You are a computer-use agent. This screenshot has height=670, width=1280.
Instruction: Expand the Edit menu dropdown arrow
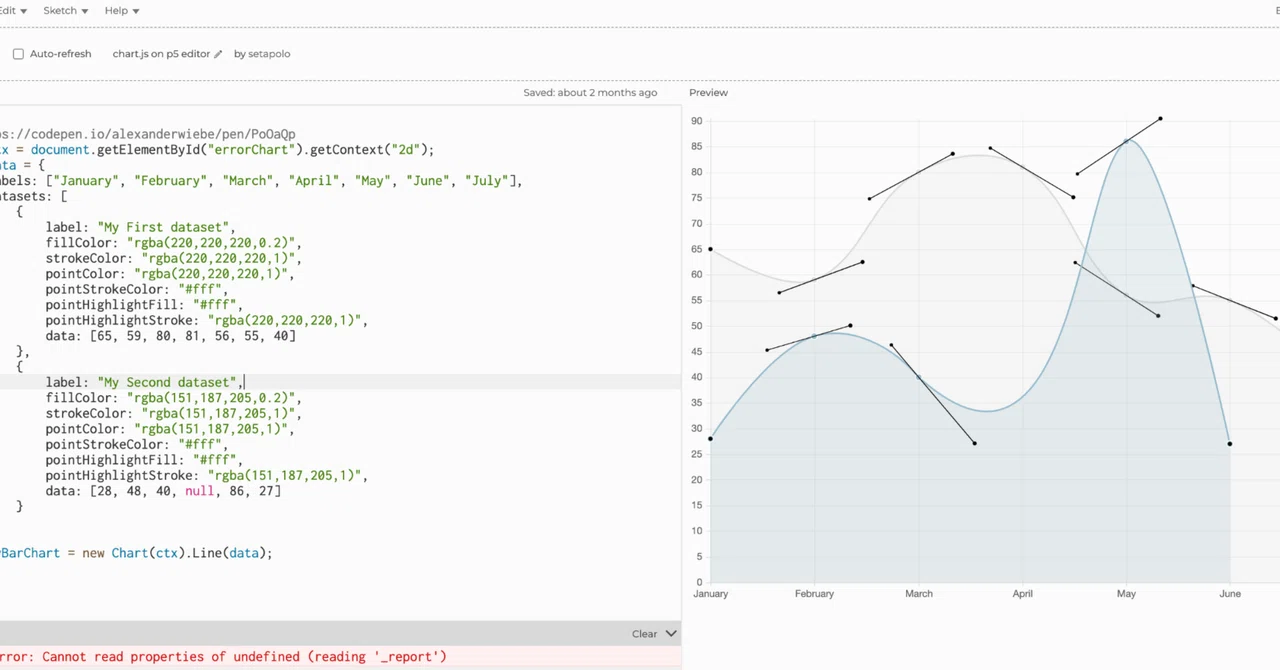(x=24, y=11)
